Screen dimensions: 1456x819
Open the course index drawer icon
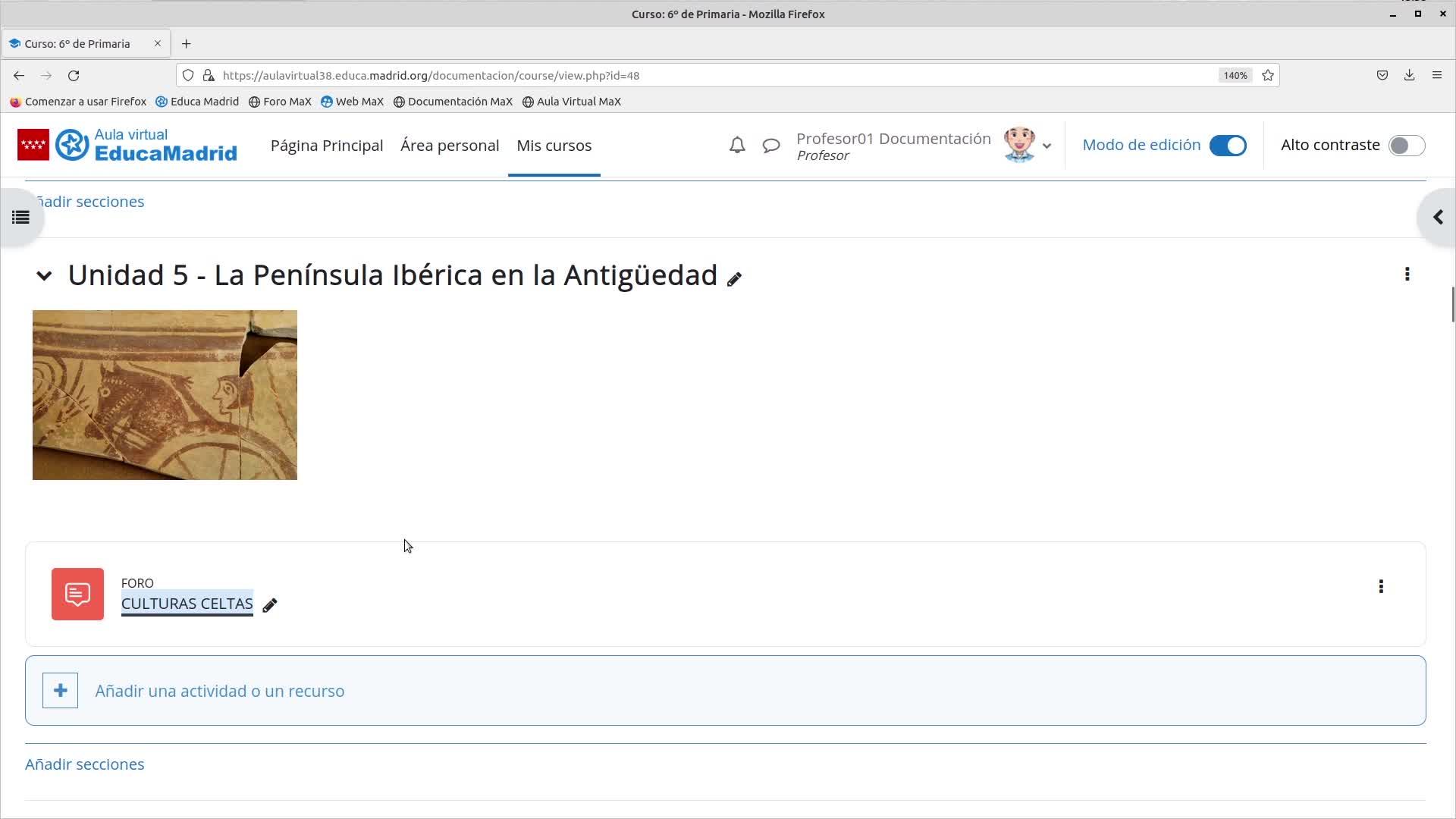20,218
